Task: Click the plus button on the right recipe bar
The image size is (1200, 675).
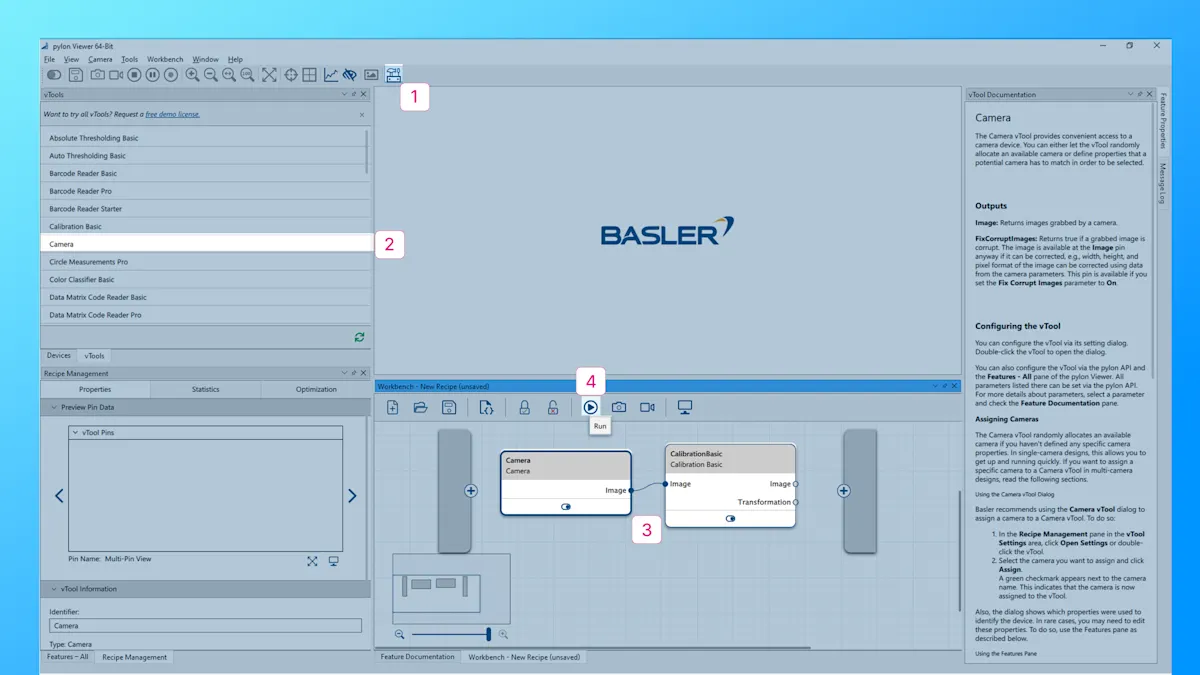Action: 844,491
